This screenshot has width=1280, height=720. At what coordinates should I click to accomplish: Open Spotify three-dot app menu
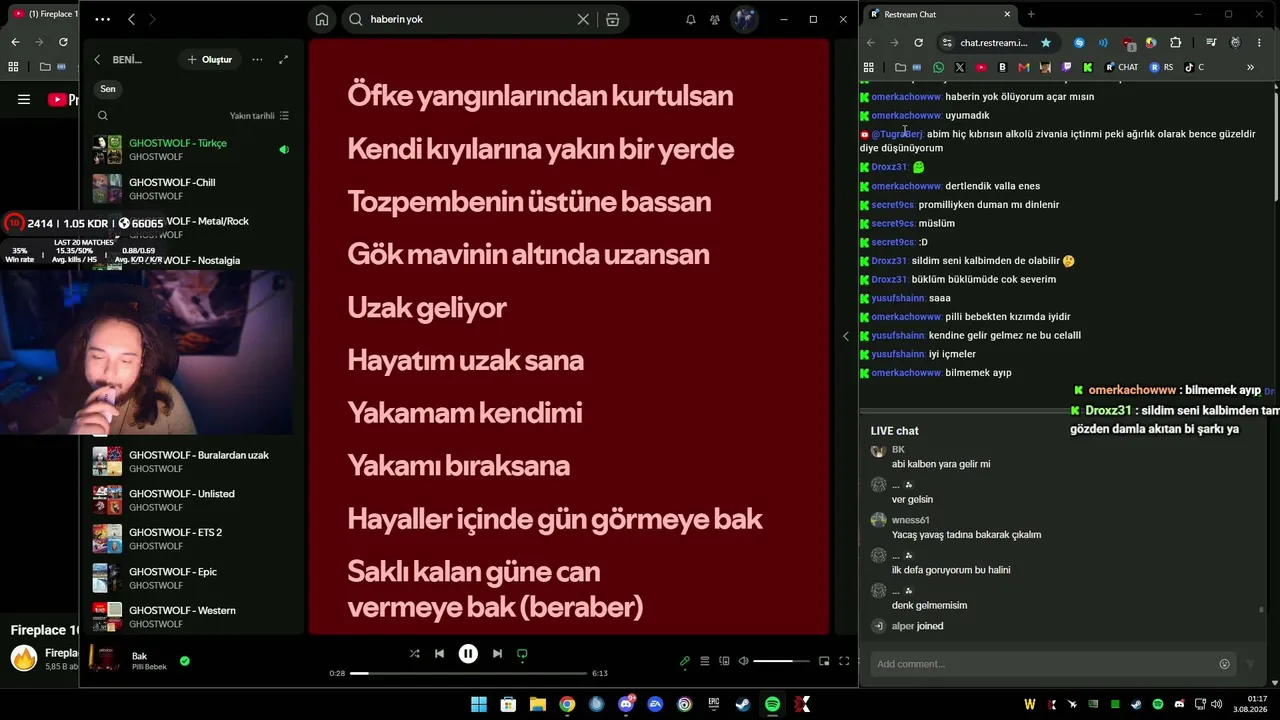coord(103,19)
